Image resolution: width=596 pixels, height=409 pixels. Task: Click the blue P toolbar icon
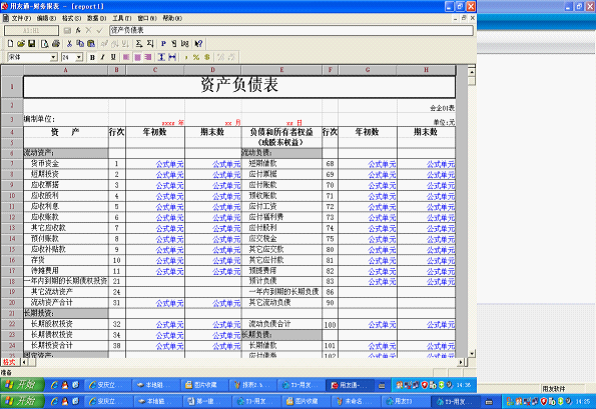coord(163,44)
